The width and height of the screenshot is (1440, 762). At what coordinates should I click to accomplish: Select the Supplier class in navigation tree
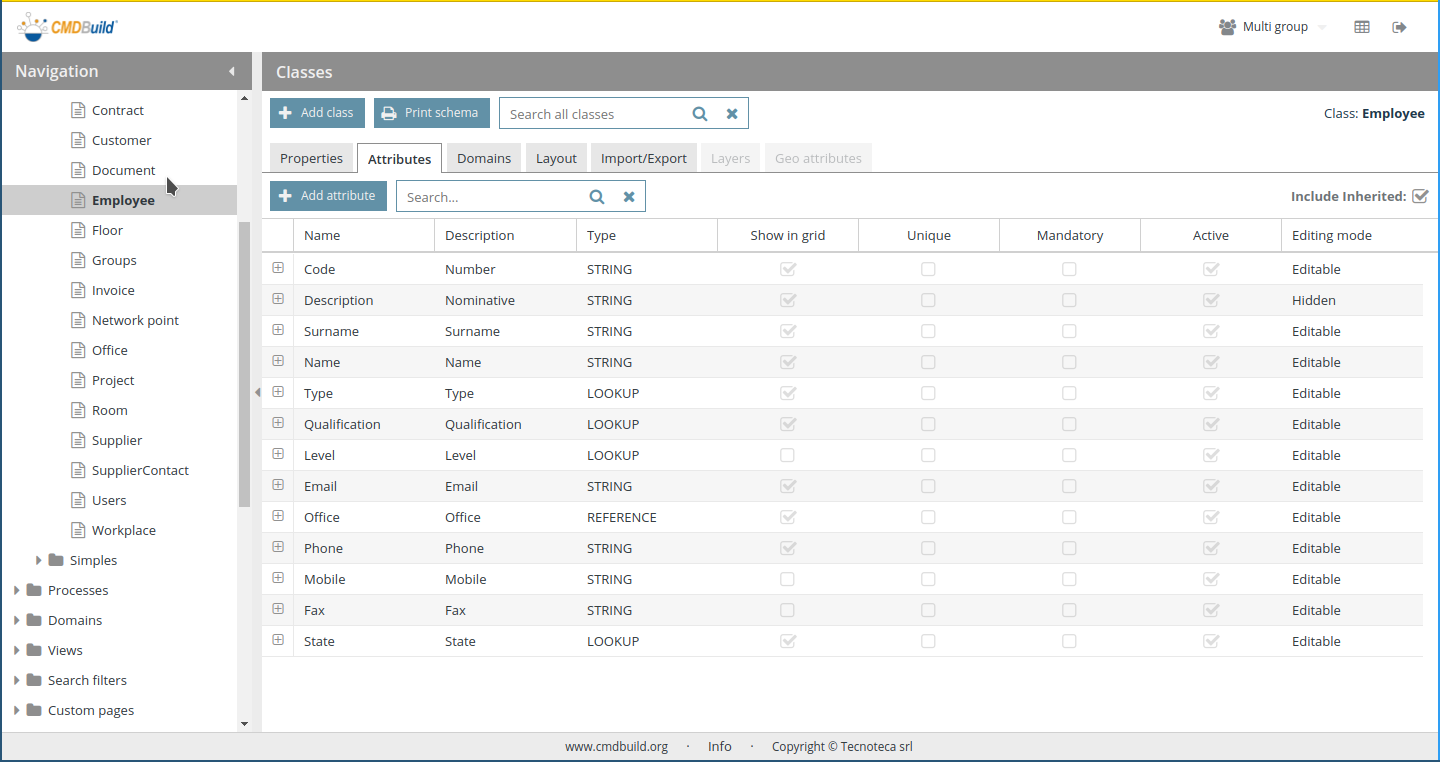coord(117,440)
